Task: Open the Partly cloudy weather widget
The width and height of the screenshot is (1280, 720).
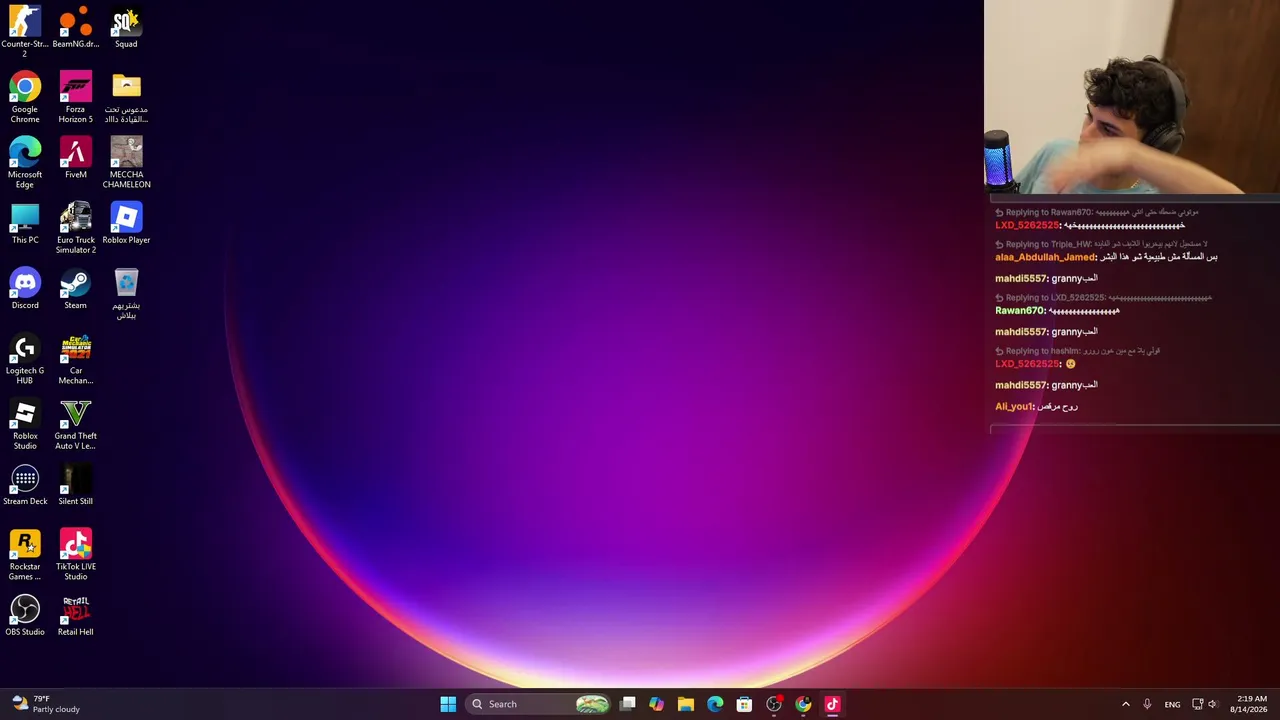Action: tap(45, 704)
